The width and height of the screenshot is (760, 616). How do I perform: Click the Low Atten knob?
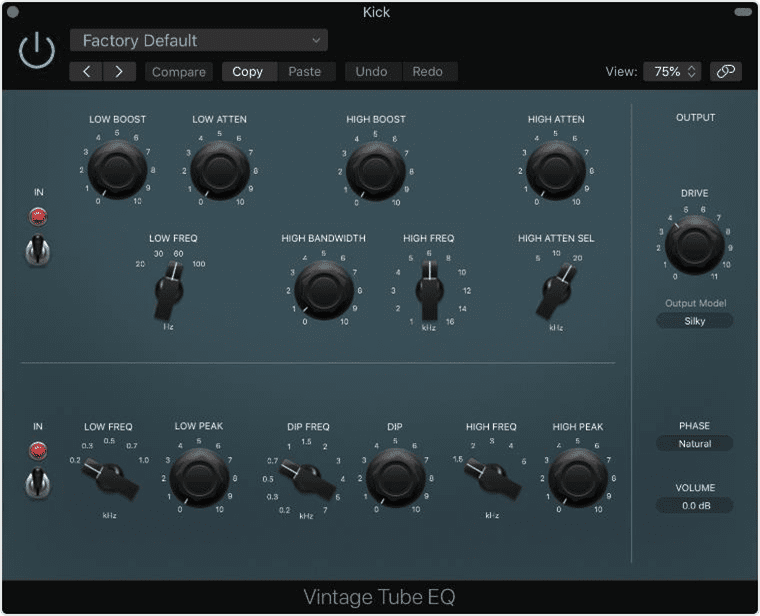pyautogui.click(x=220, y=171)
